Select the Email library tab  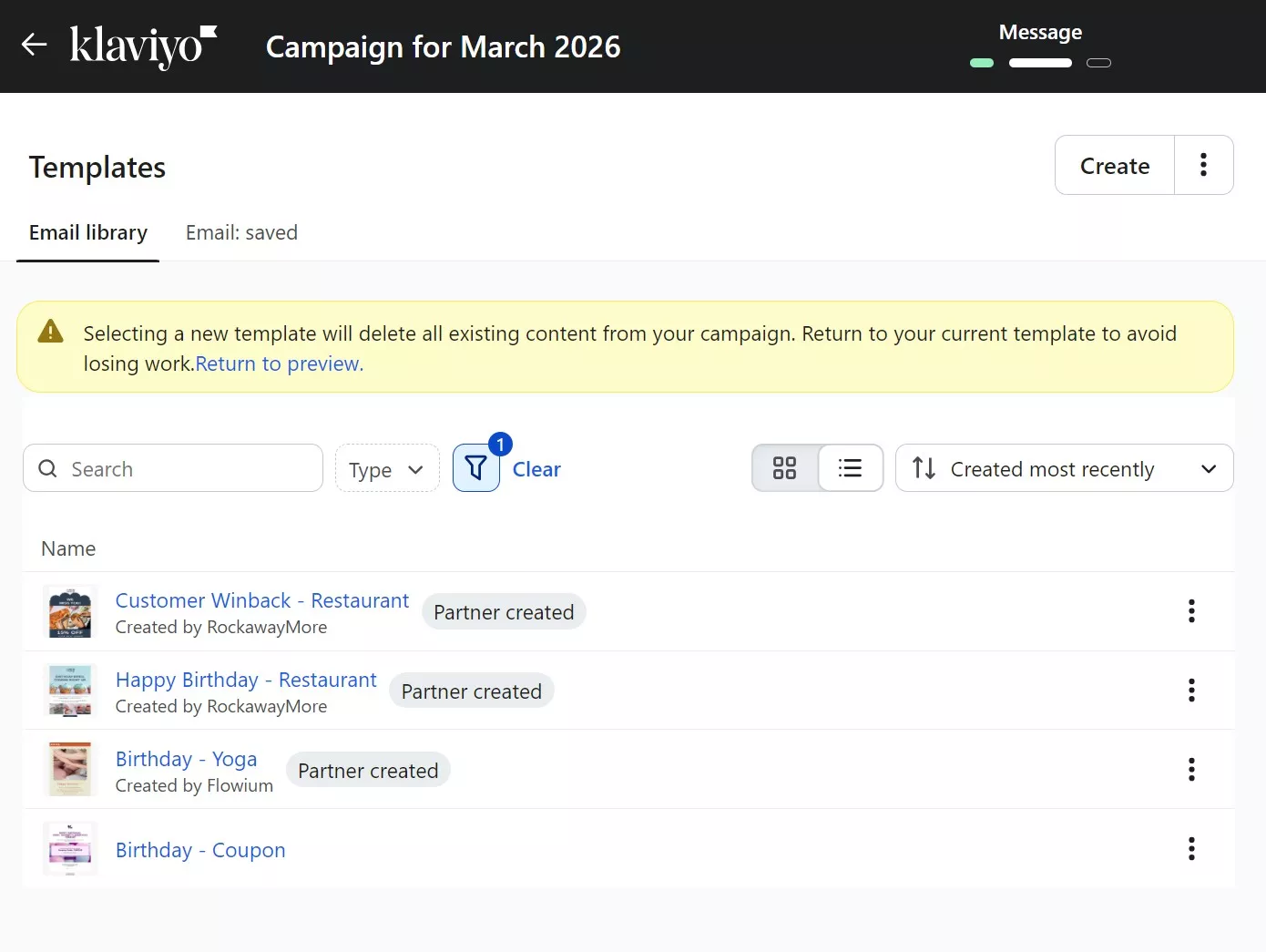tap(88, 232)
